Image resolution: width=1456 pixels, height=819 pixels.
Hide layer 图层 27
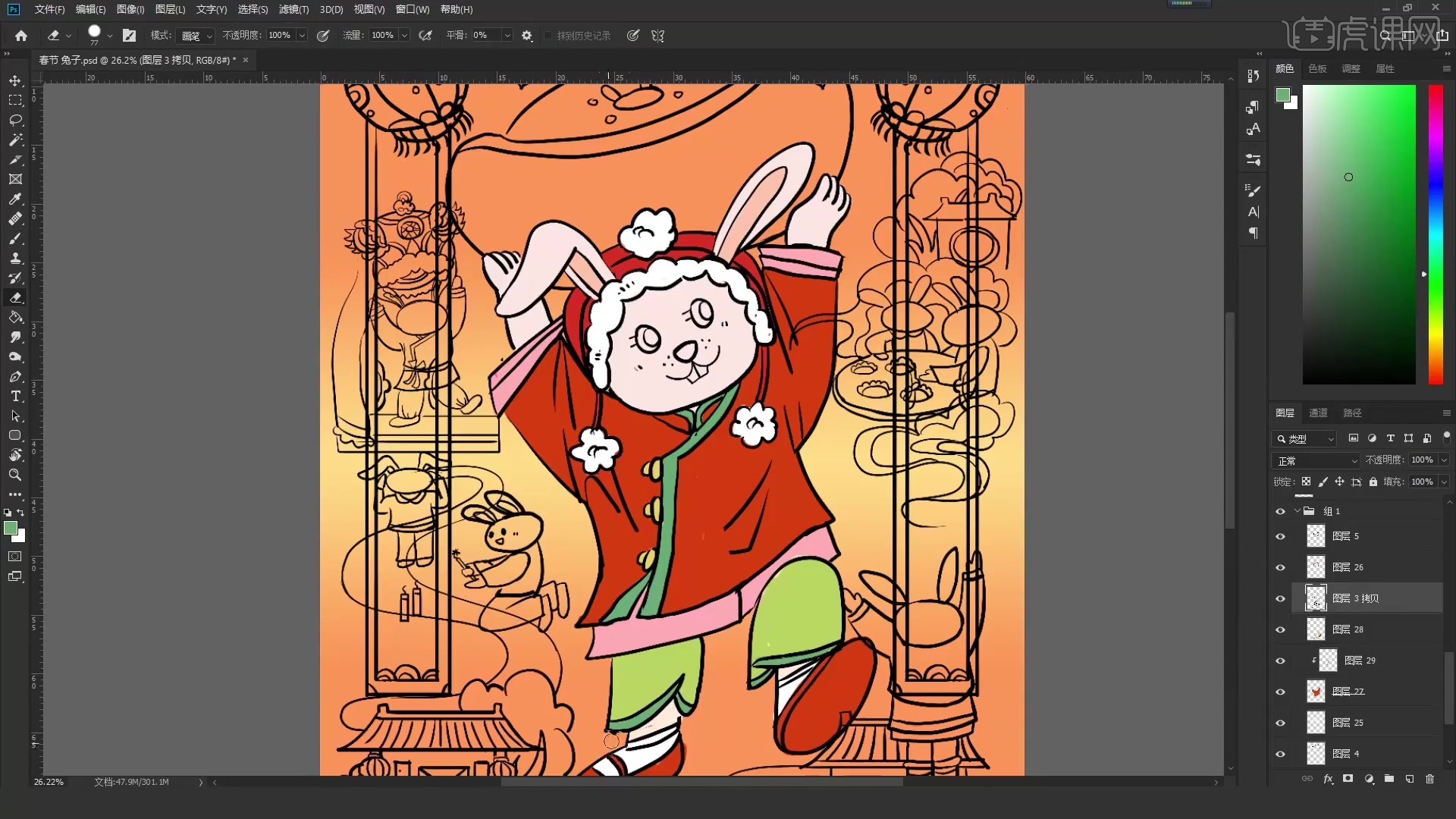1281,692
